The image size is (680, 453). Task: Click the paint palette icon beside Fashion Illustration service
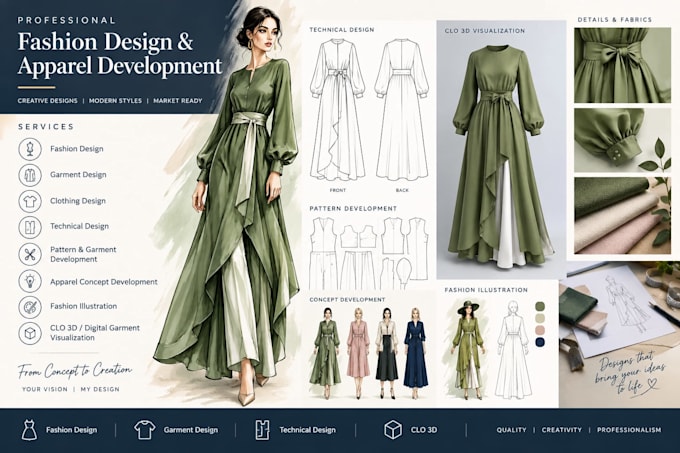pyautogui.click(x=30, y=306)
